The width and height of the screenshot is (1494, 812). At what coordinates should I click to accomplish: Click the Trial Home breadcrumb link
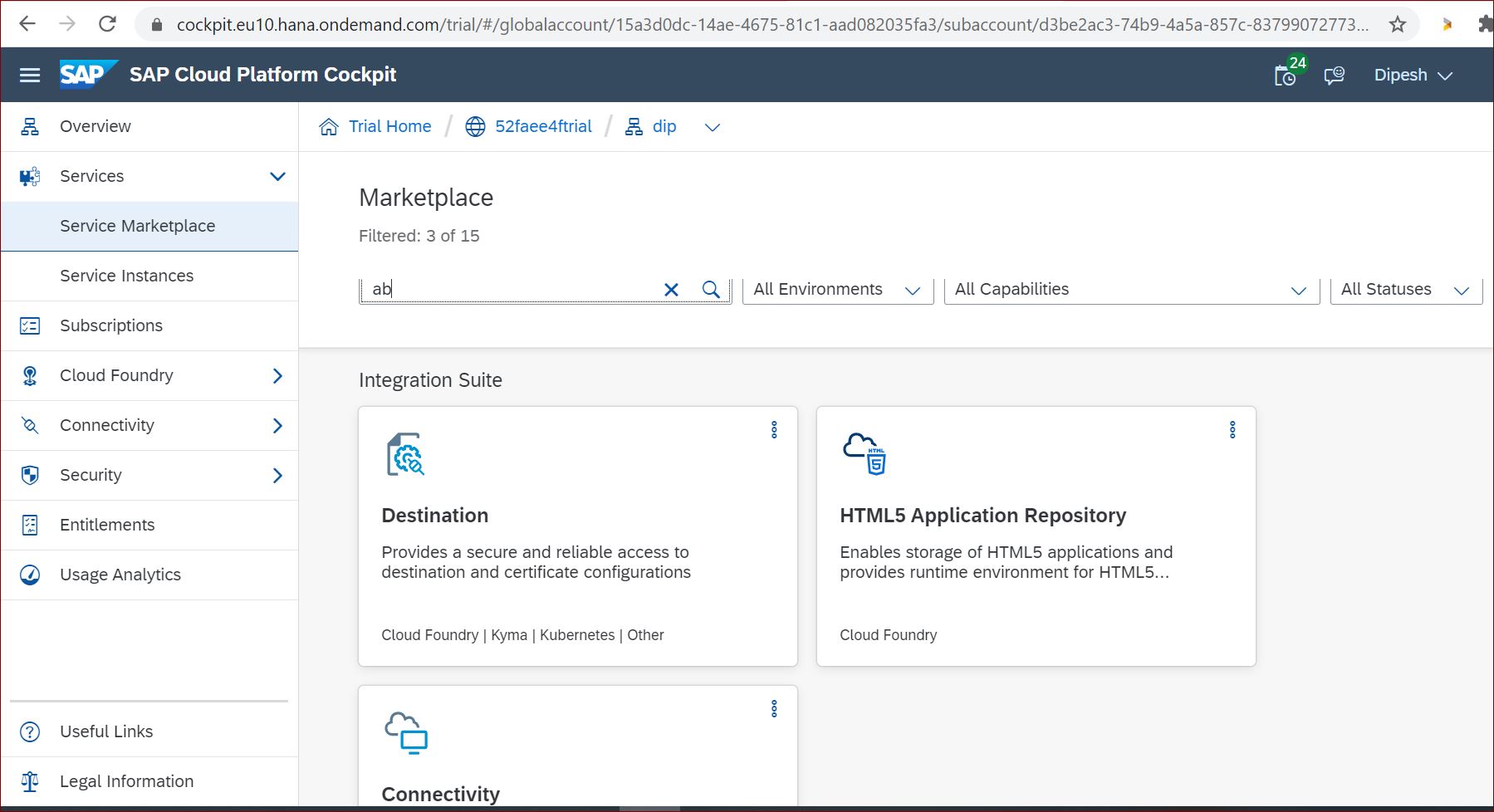[x=389, y=126]
